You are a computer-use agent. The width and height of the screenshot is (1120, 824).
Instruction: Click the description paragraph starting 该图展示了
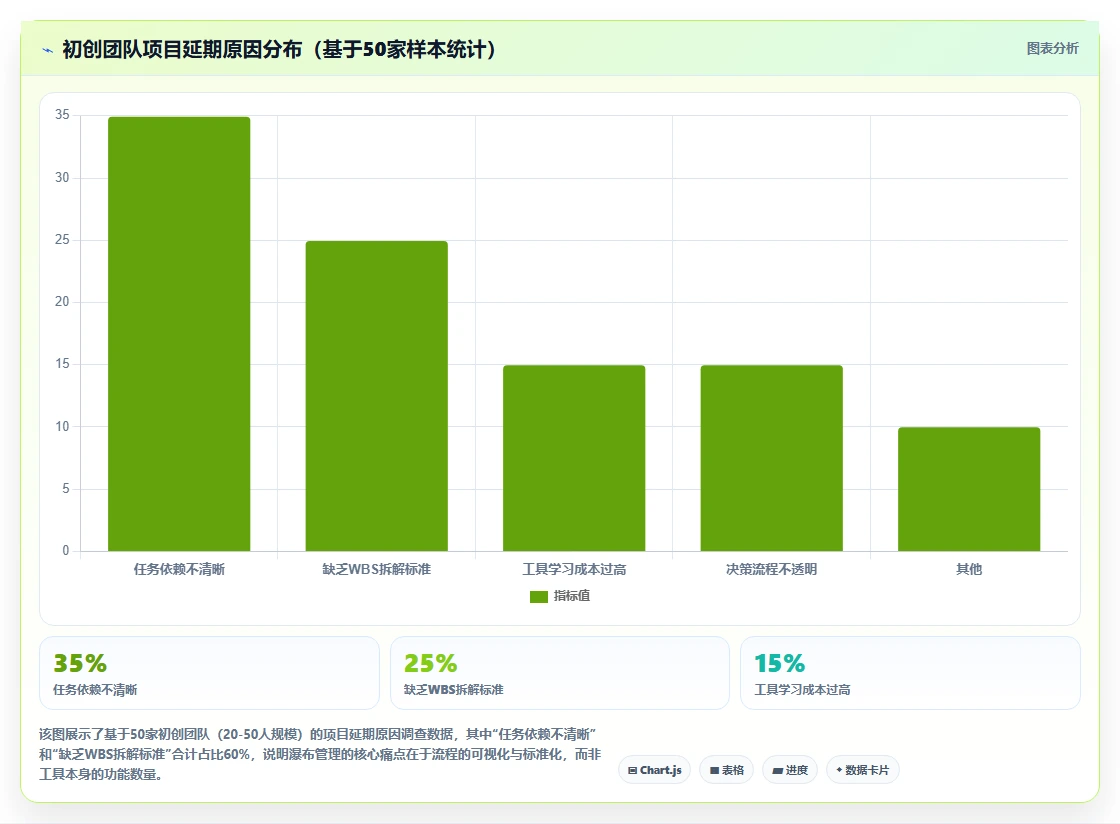coord(320,754)
